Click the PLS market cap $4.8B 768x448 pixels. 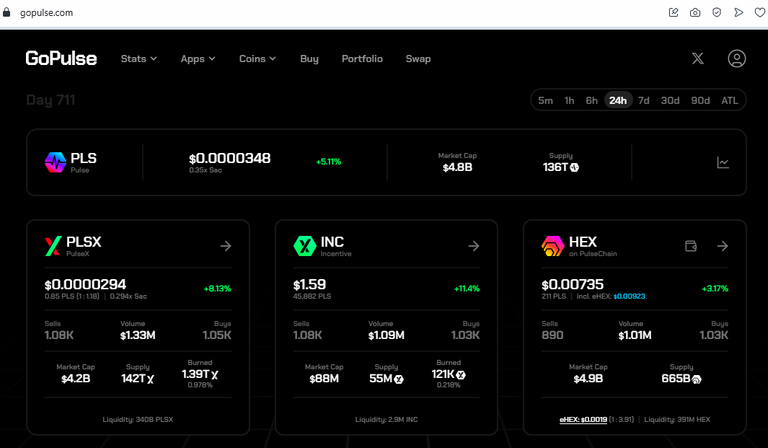tap(457, 167)
